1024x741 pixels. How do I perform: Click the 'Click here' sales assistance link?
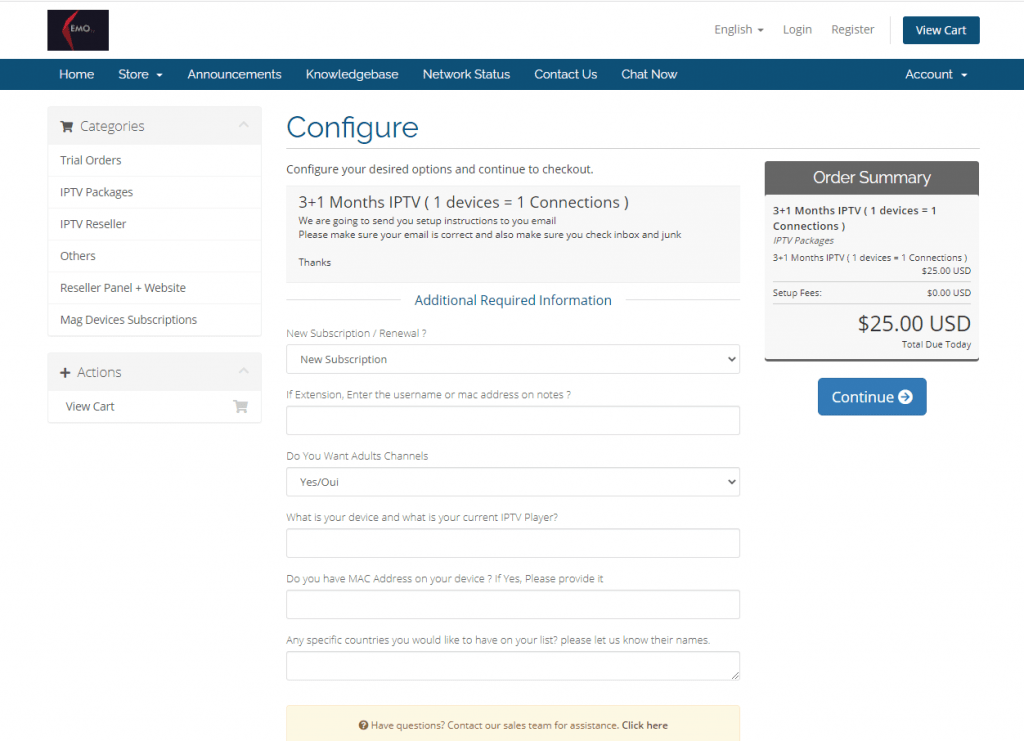click(x=645, y=725)
